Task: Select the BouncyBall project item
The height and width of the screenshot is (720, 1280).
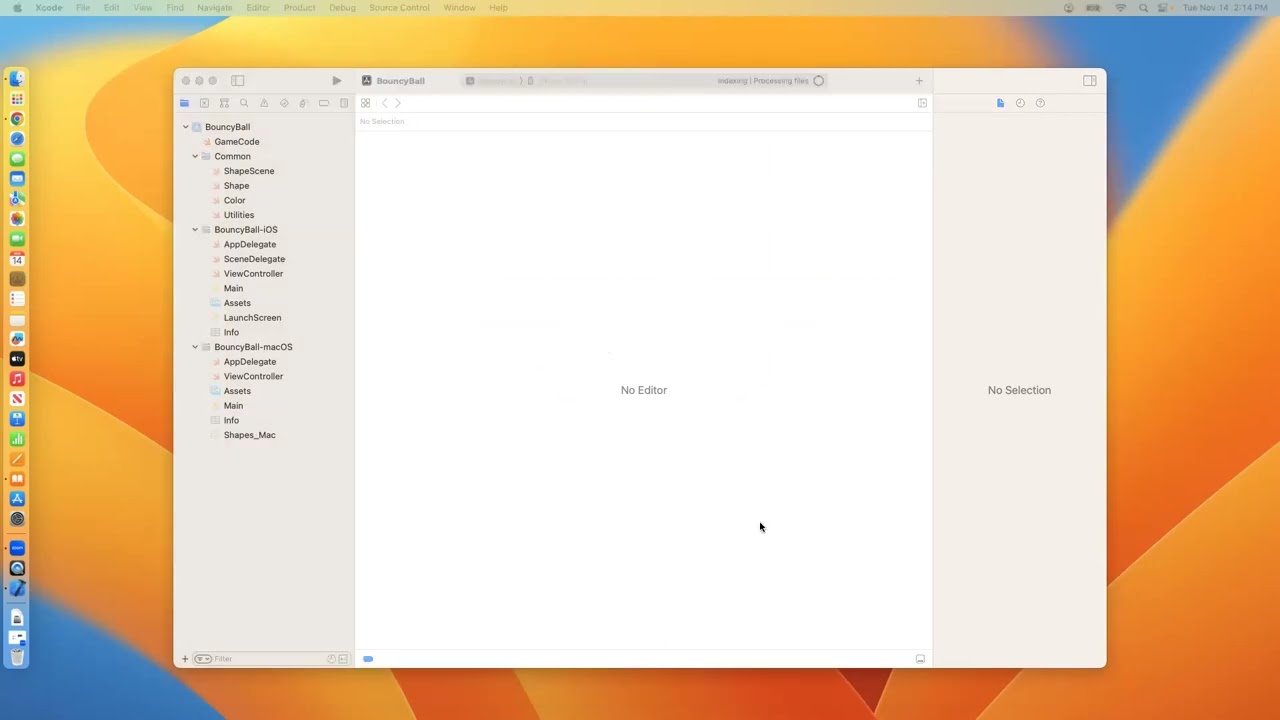Action: [x=227, y=127]
